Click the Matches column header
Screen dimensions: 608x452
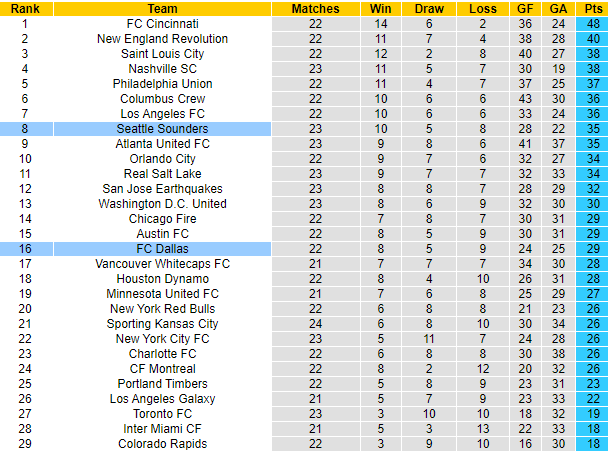[x=315, y=8]
